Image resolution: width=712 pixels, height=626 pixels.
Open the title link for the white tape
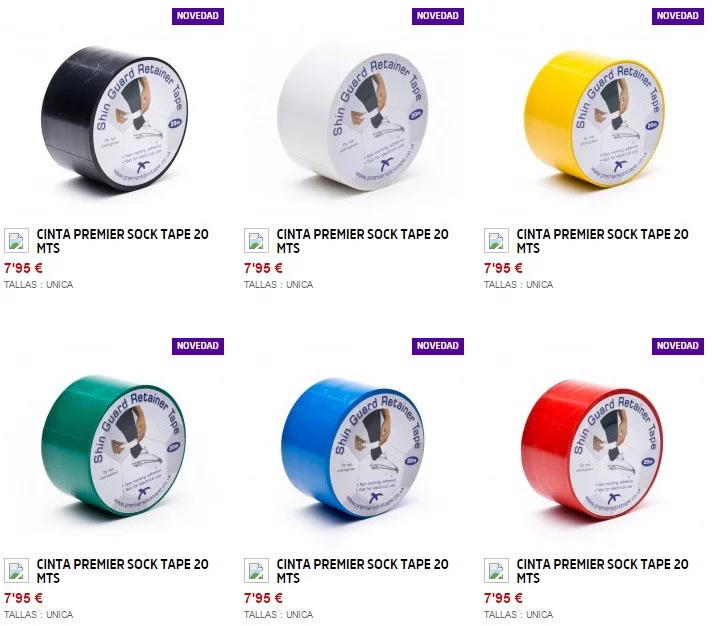[x=362, y=241]
